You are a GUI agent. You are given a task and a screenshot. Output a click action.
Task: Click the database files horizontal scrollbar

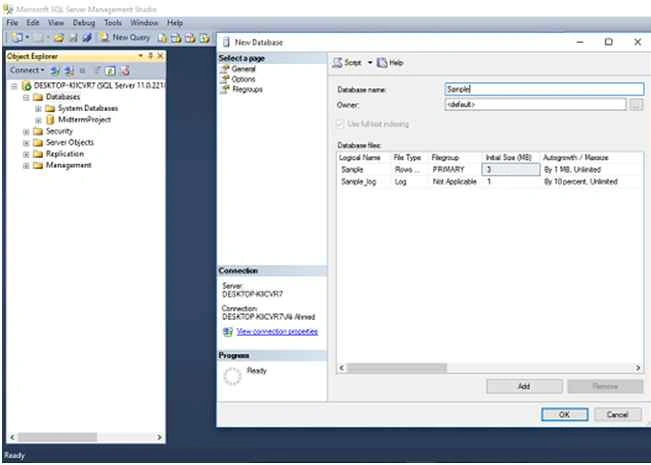click(x=490, y=368)
